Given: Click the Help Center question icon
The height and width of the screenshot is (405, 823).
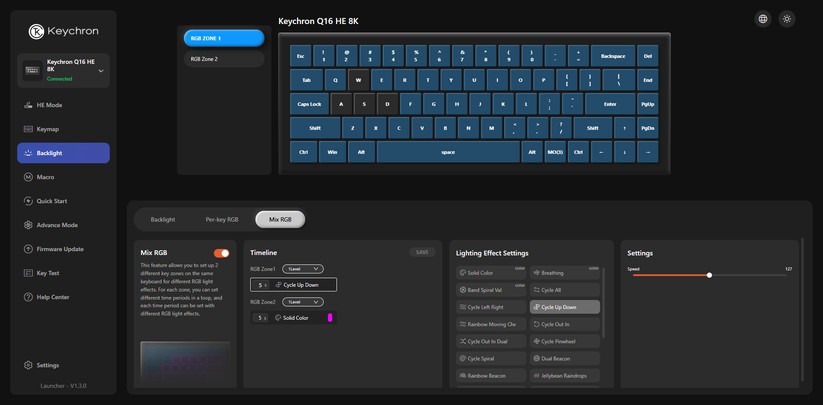Looking at the screenshot, I should [28, 297].
